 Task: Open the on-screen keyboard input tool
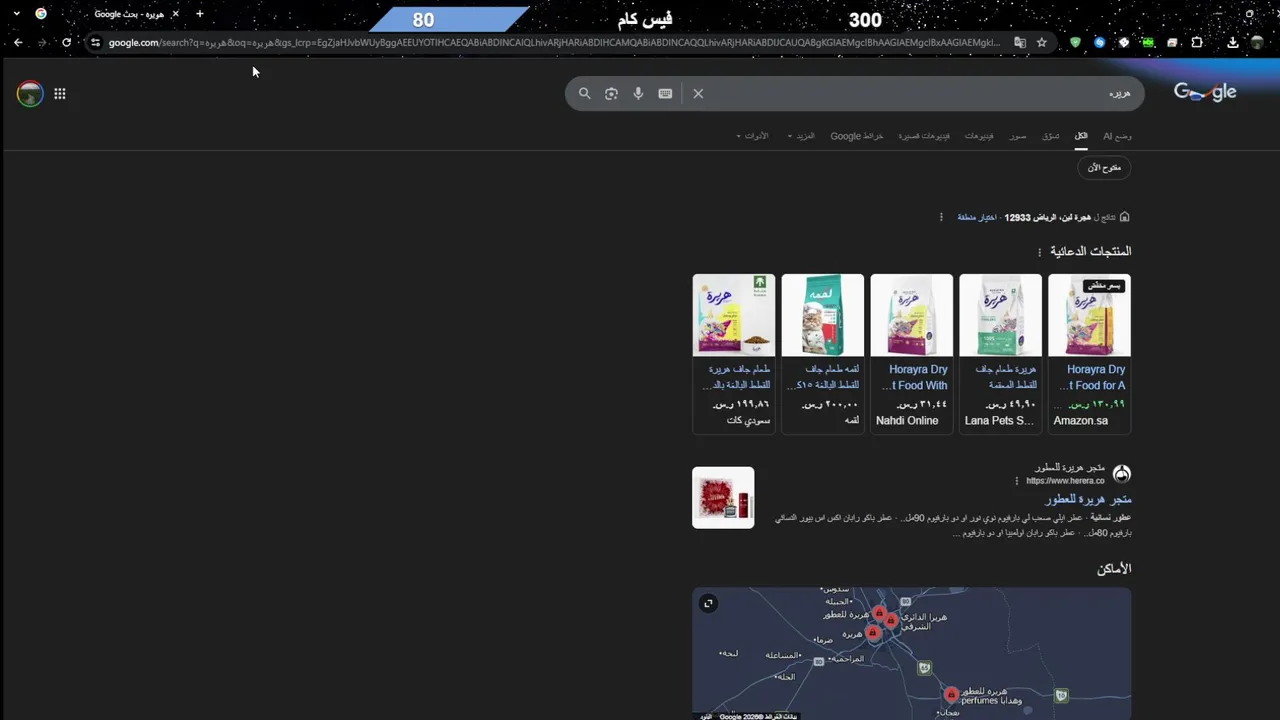tap(665, 93)
